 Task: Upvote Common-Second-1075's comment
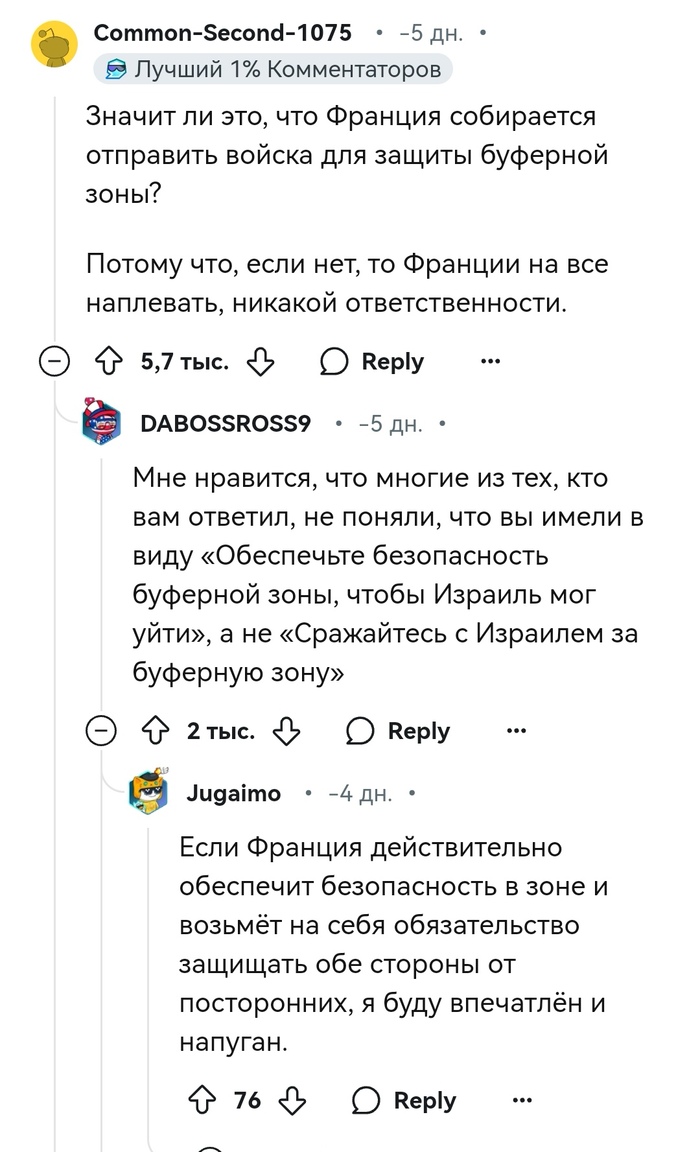click(107, 362)
